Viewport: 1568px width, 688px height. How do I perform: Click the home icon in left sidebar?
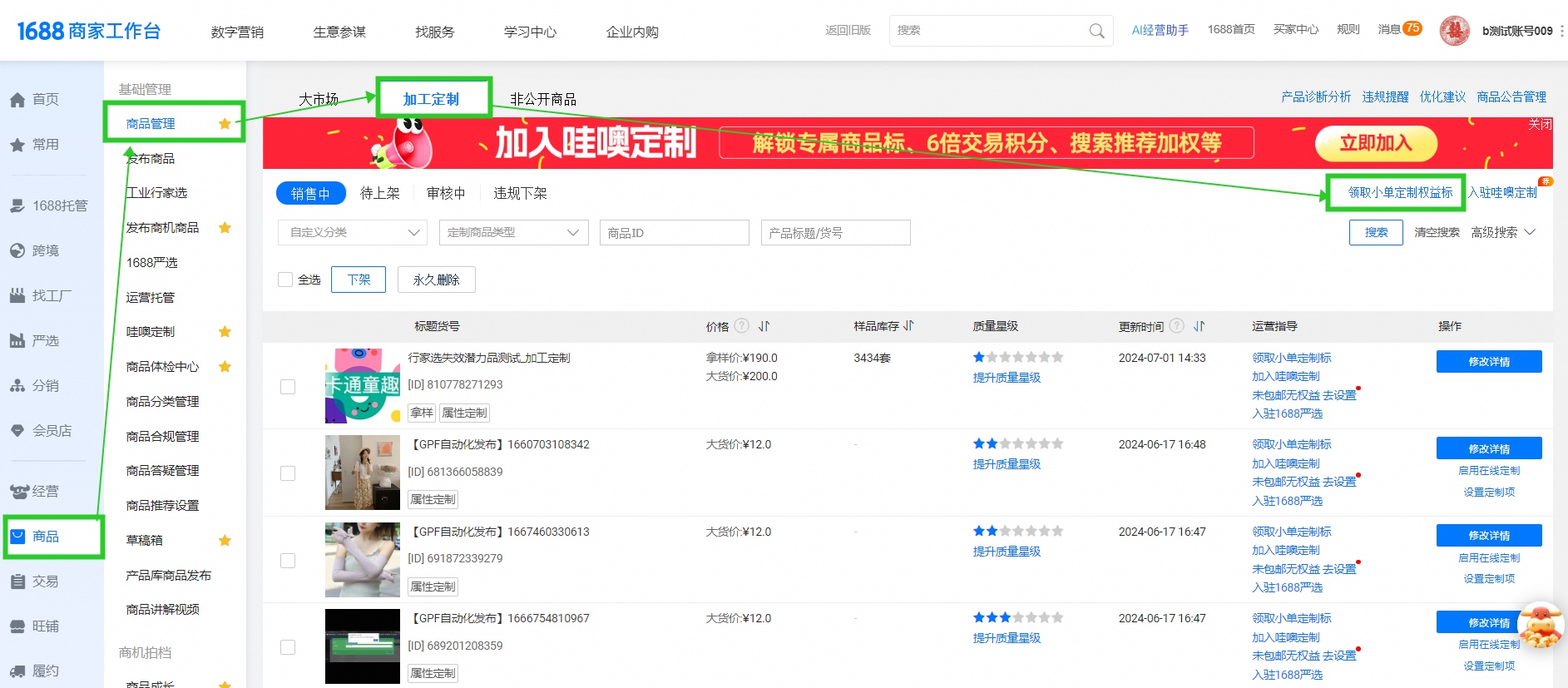[x=17, y=100]
